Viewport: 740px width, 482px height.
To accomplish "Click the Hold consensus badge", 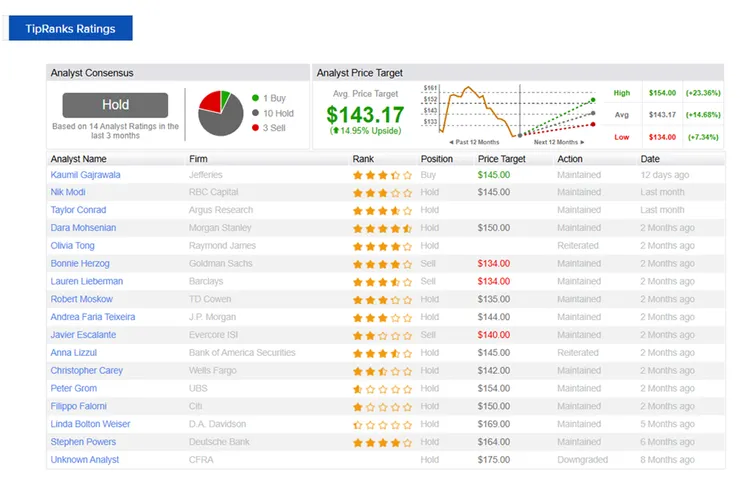I will [x=115, y=105].
